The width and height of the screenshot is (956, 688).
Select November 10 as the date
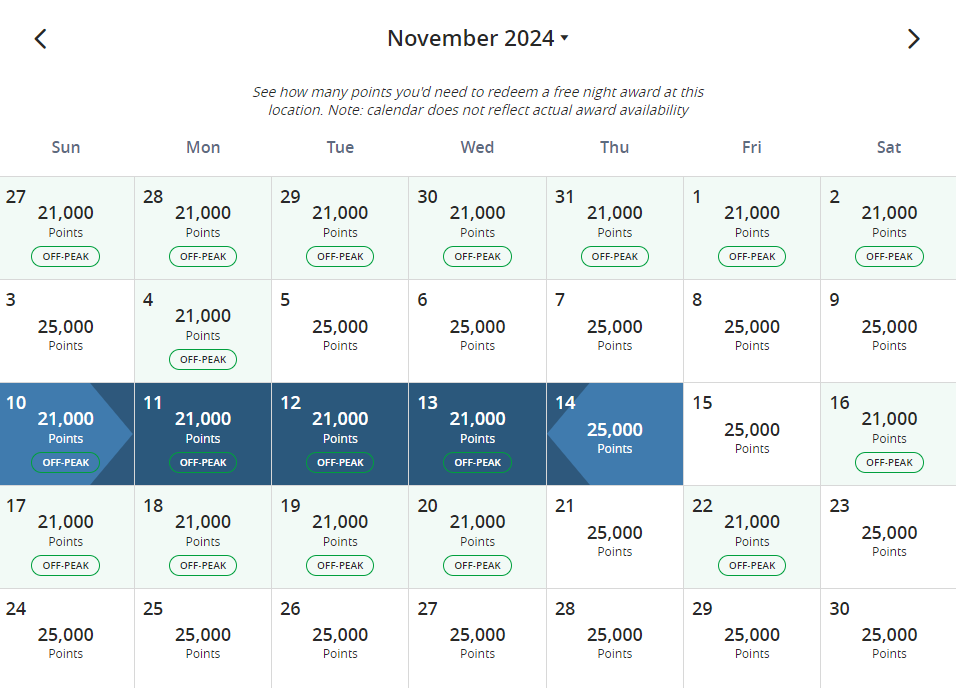(66, 433)
